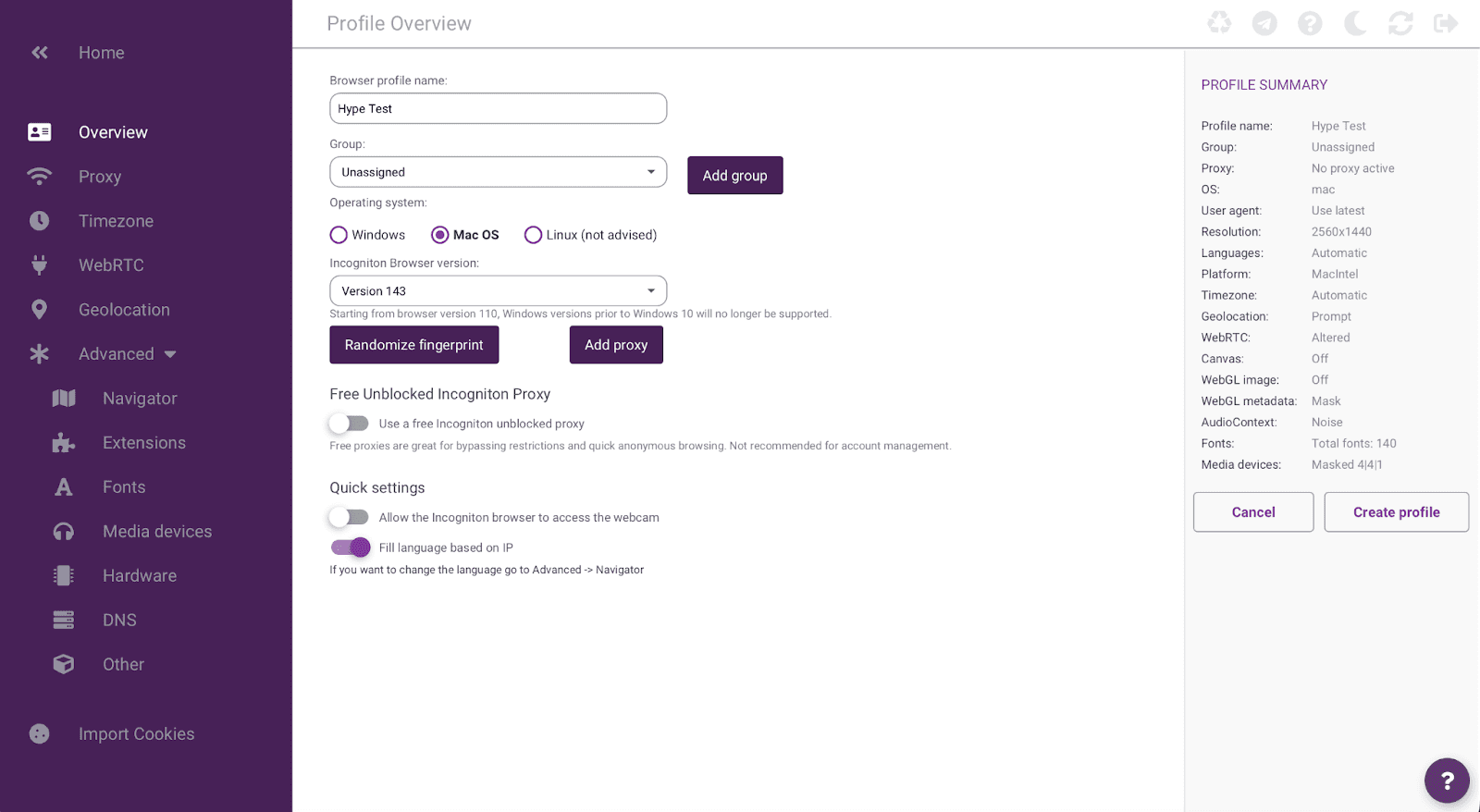Image resolution: width=1480 pixels, height=812 pixels.
Task: Click the Advanced asterisk icon
Action: coord(40,354)
